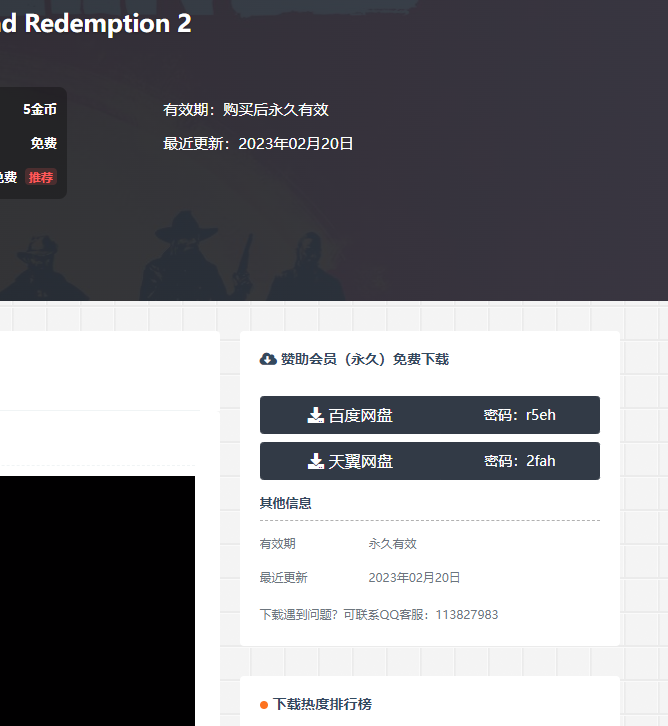668x726 pixels.
Task: Click the black video preview area
Action: pos(97,601)
